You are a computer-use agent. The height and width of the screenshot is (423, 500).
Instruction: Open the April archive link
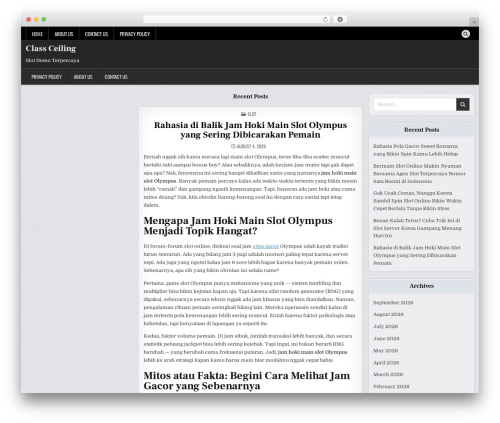click(386, 363)
